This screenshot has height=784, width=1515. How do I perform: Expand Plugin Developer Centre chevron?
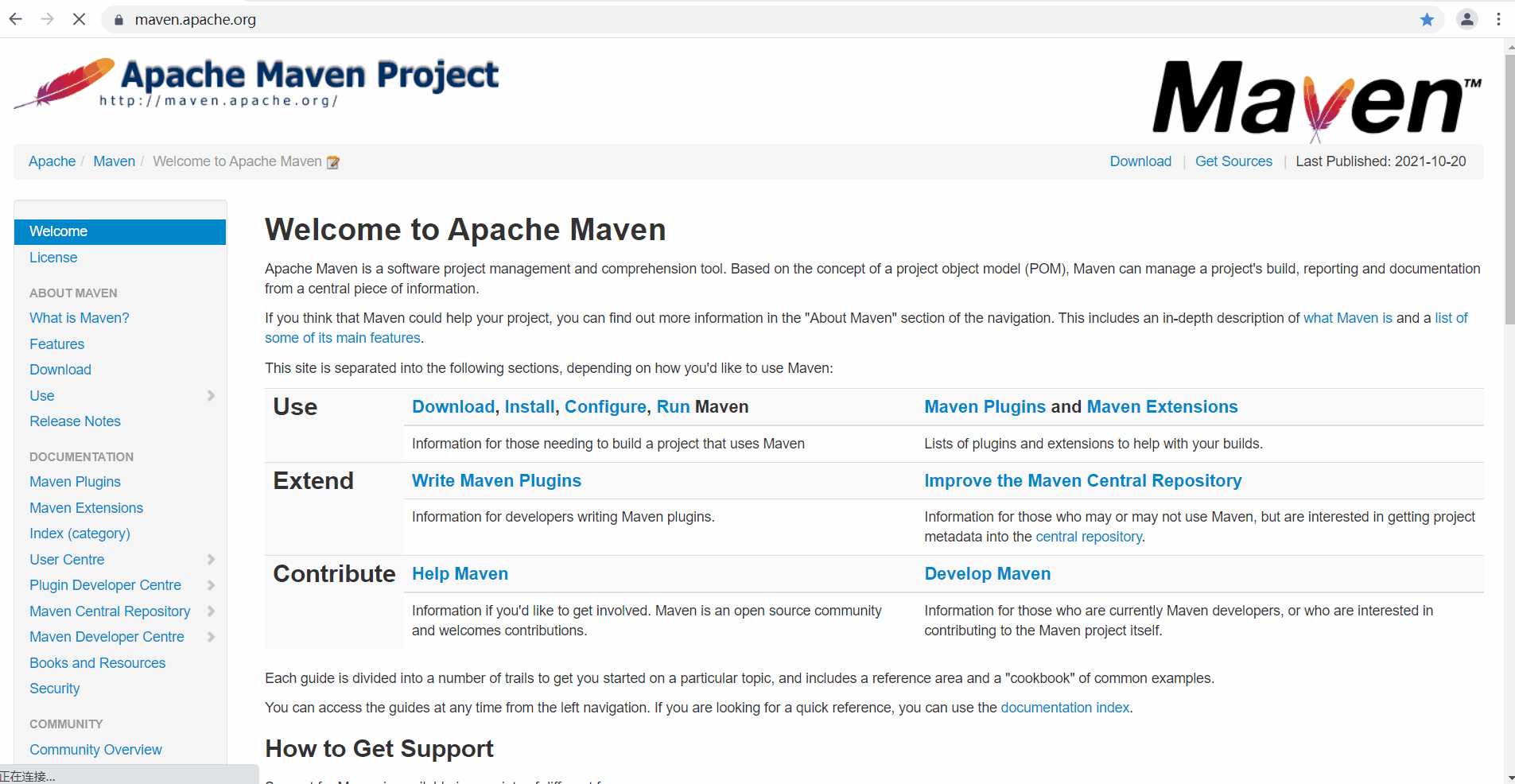click(x=211, y=585)
